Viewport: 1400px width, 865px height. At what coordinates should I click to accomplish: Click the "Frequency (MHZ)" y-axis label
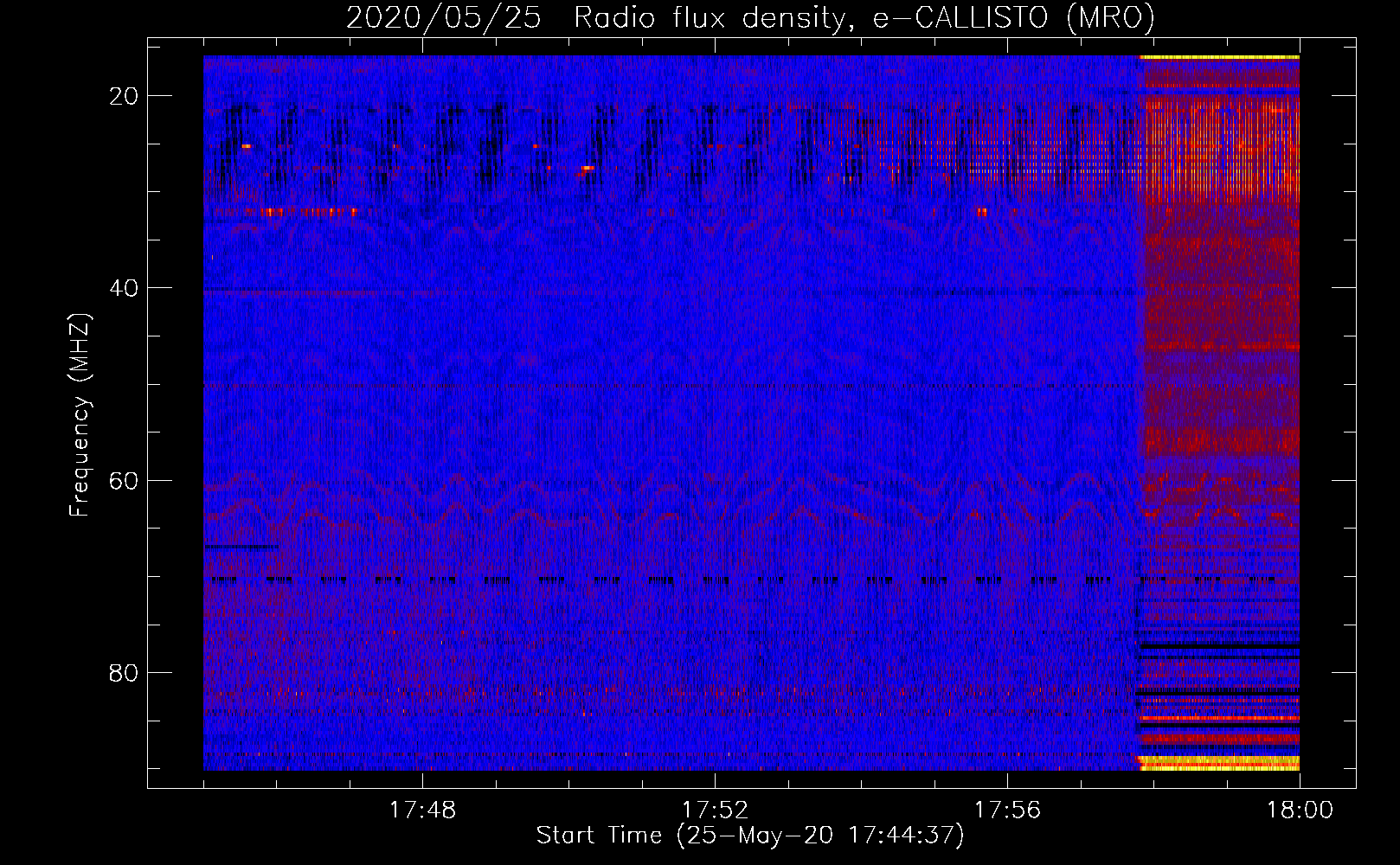click(80, 413)
